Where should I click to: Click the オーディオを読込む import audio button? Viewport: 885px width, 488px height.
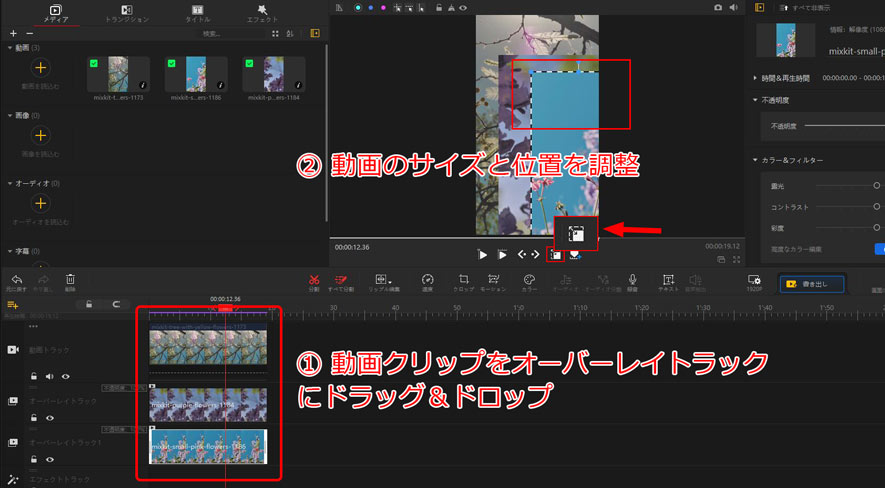point(40,203)
